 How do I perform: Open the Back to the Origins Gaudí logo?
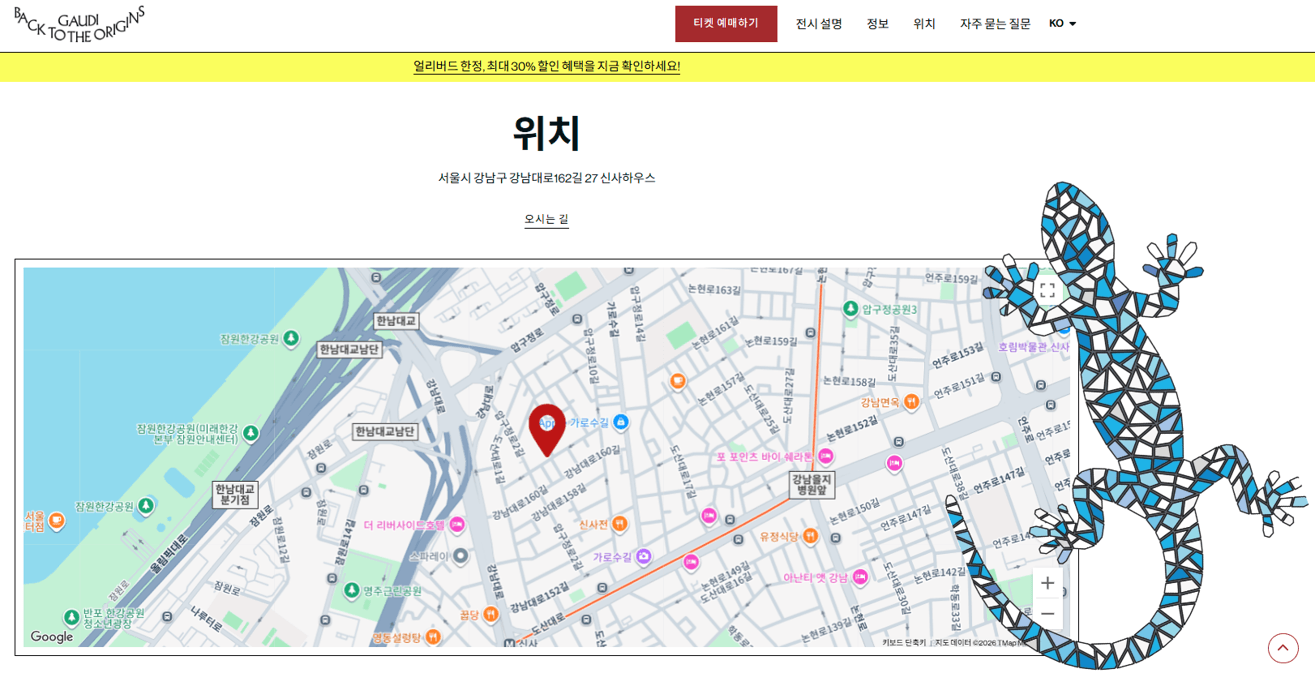click(80, 24)
